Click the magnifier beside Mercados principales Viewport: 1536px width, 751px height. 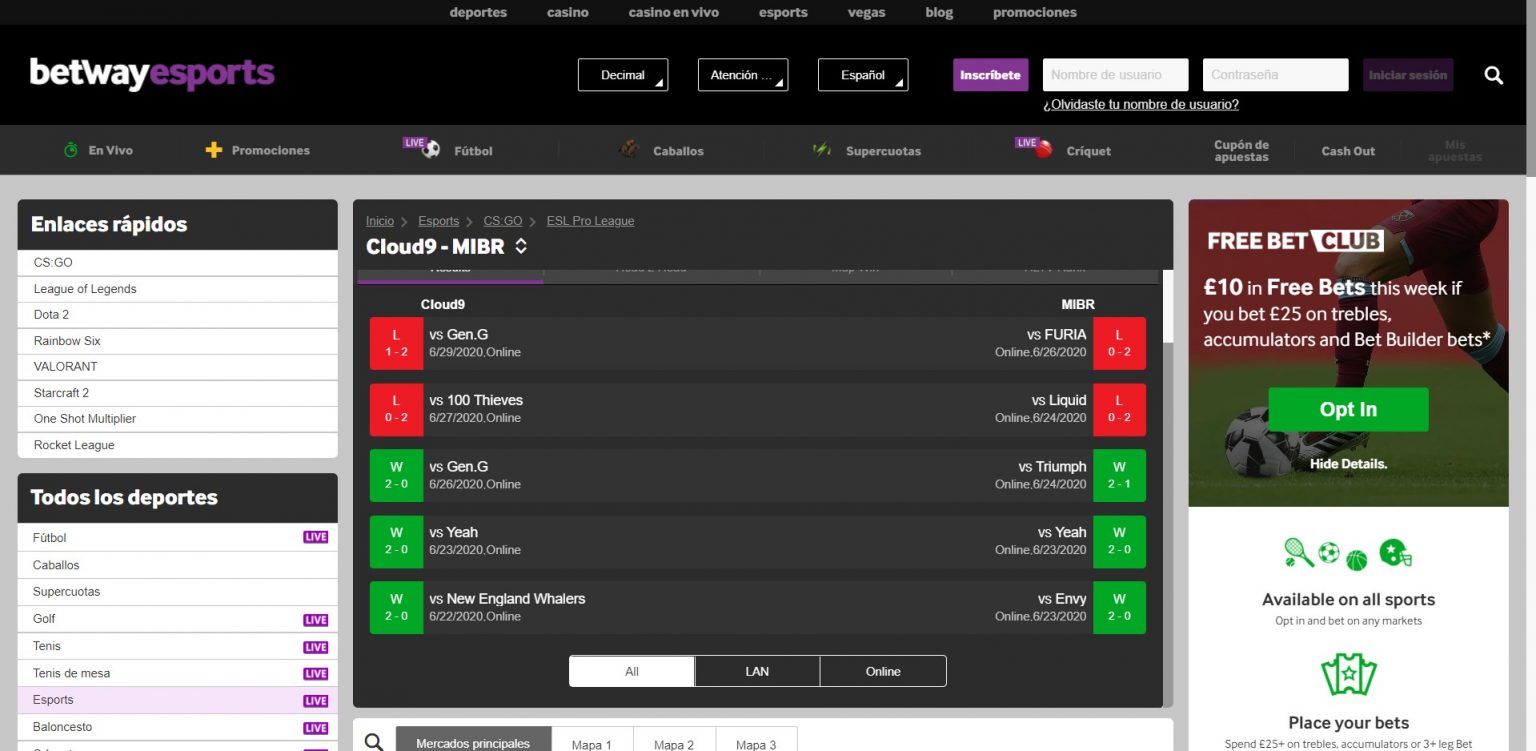coord(374,742)
